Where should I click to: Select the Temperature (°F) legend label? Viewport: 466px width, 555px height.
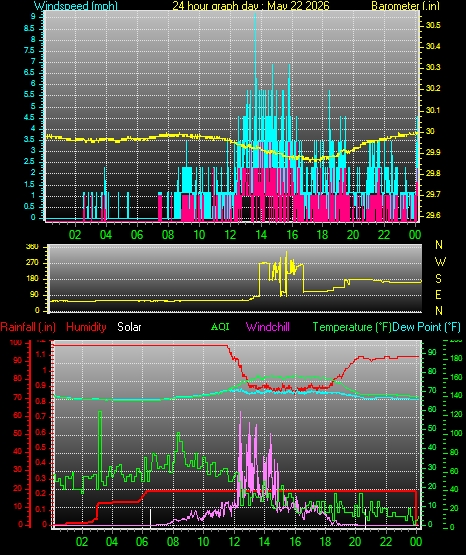click(x=352, y=327)
